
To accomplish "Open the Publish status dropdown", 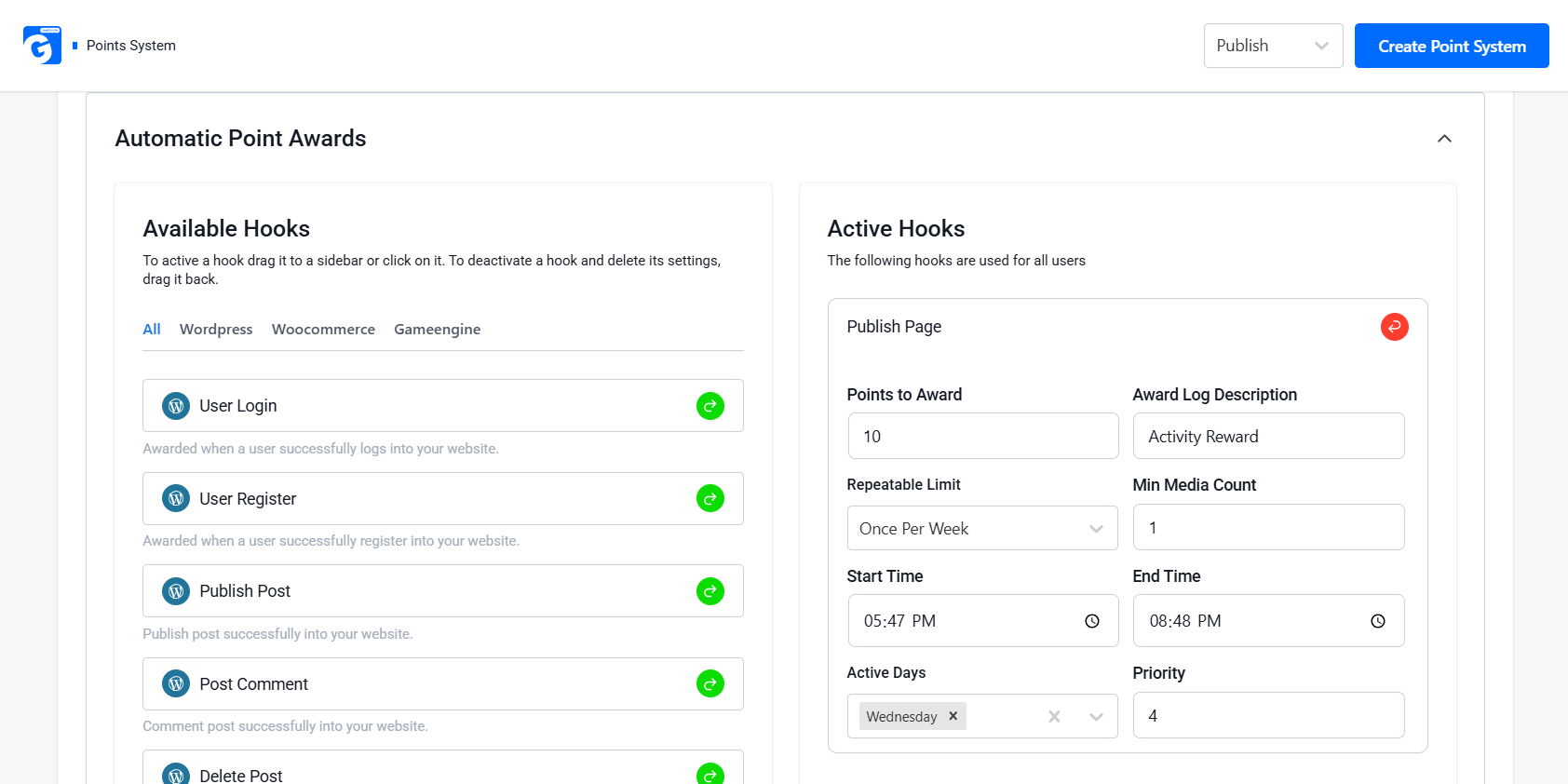I will coord(1273,46).
